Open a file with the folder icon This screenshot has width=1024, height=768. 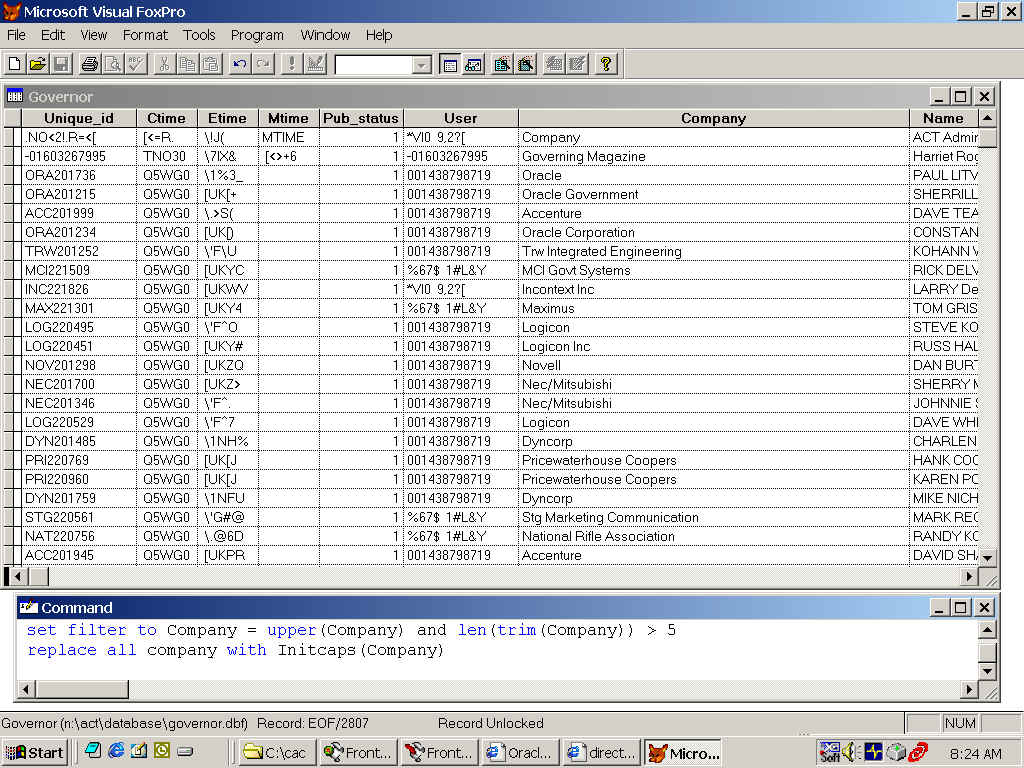38,64
